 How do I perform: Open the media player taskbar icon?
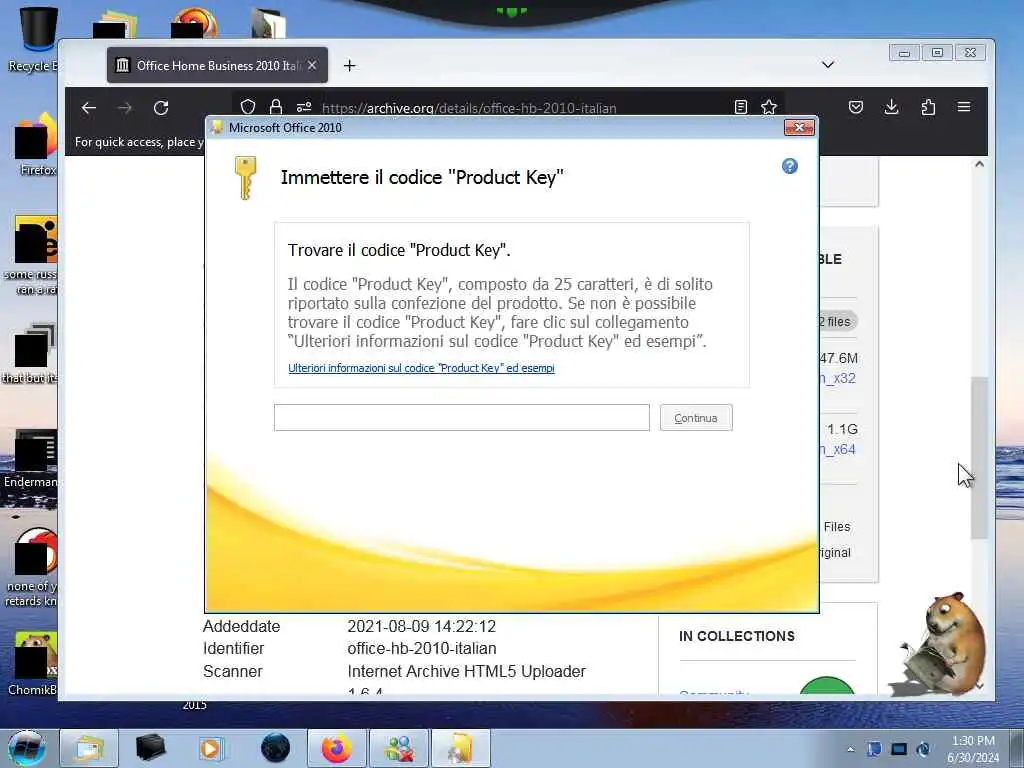coord(211,748)
